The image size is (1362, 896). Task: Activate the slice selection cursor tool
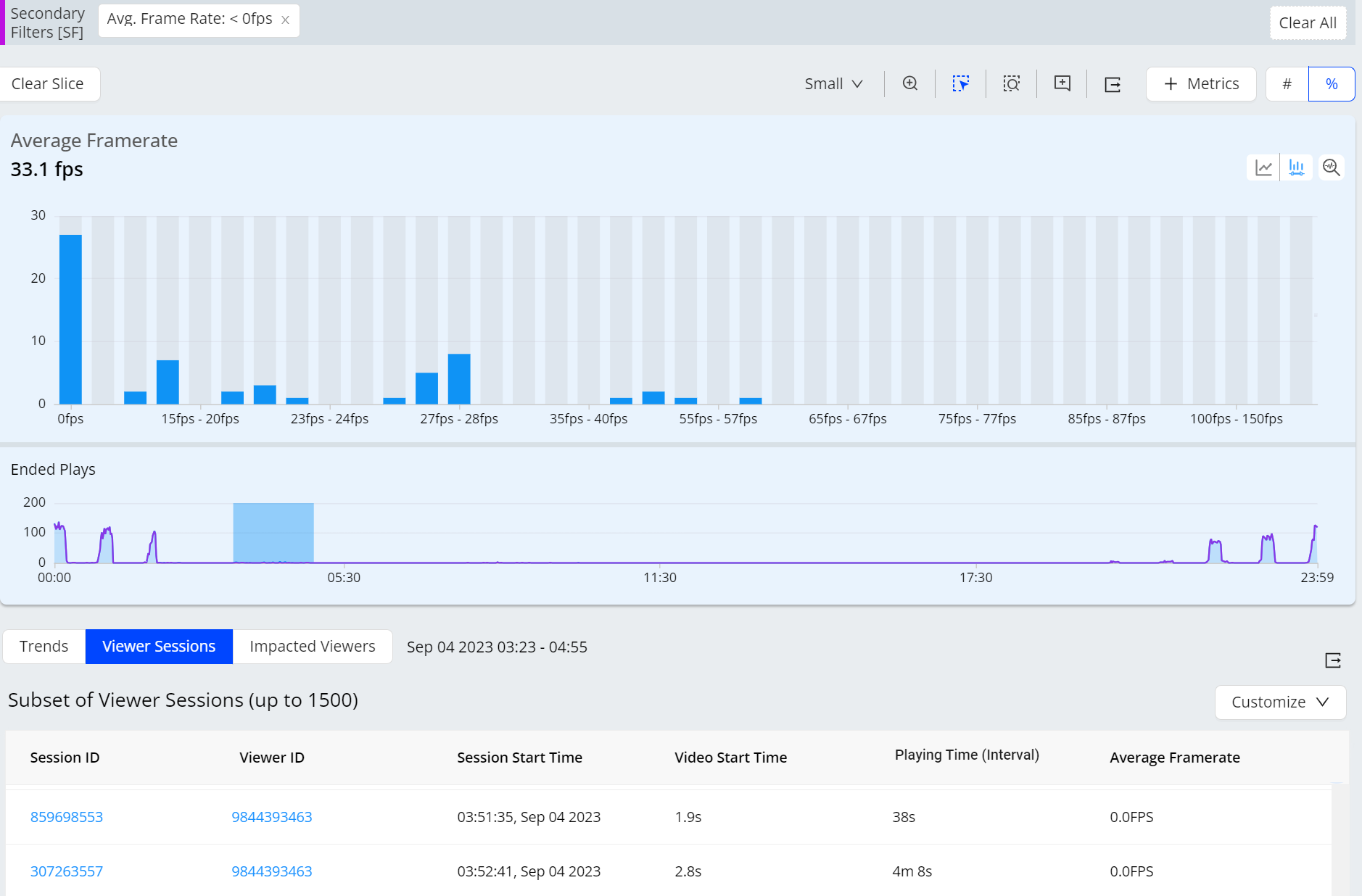(x=960, y=84)
